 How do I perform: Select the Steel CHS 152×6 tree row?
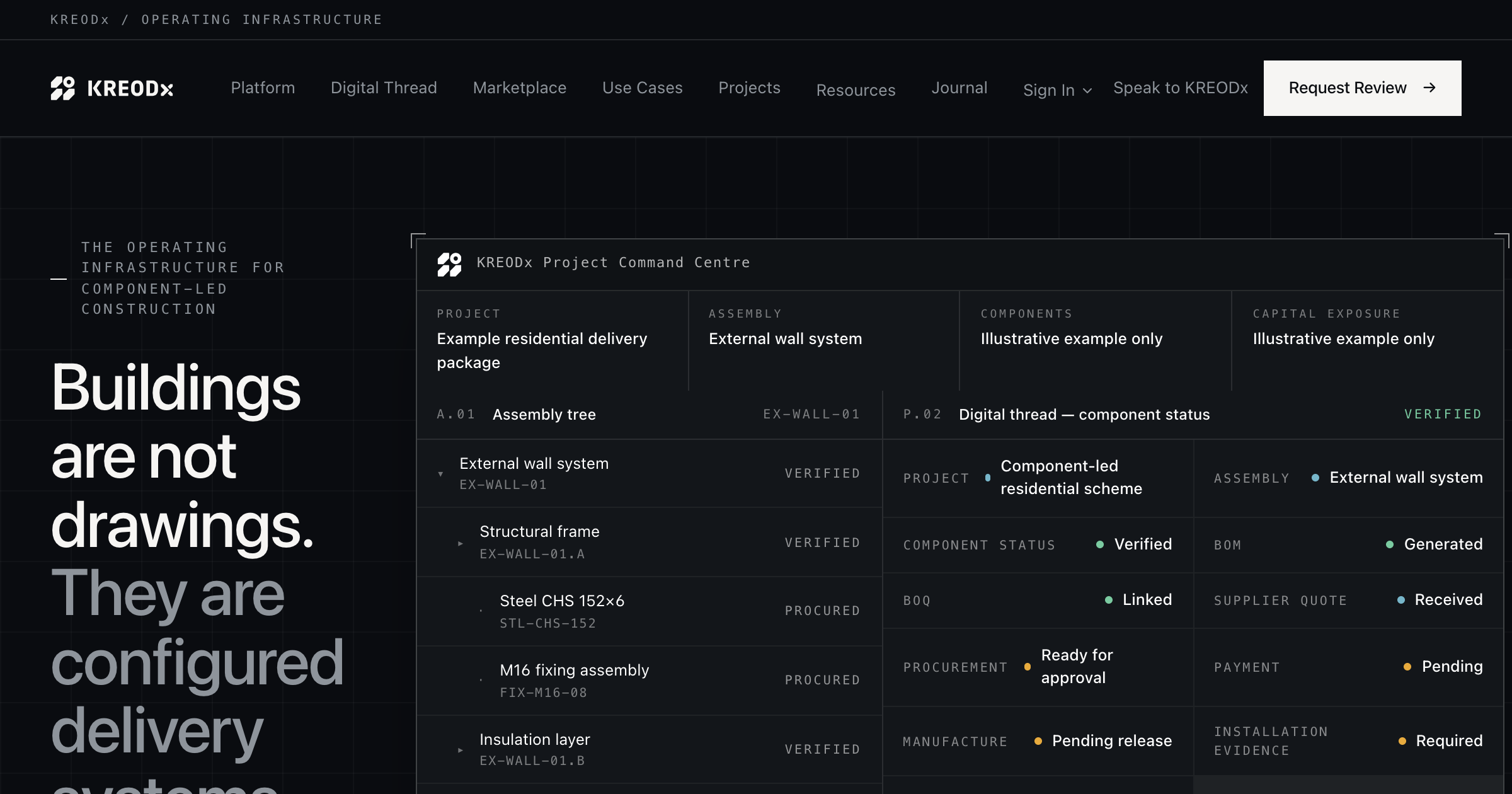(650, 611)
